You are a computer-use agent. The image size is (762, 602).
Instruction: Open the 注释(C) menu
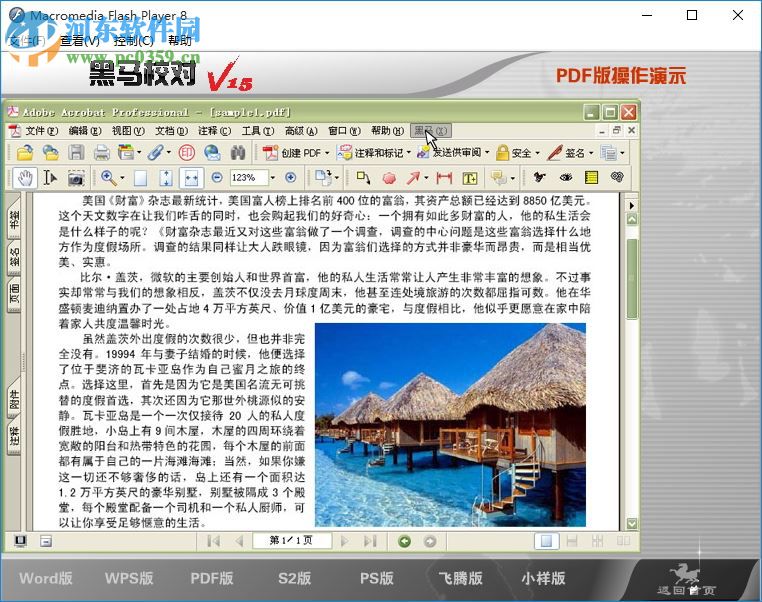214,131
